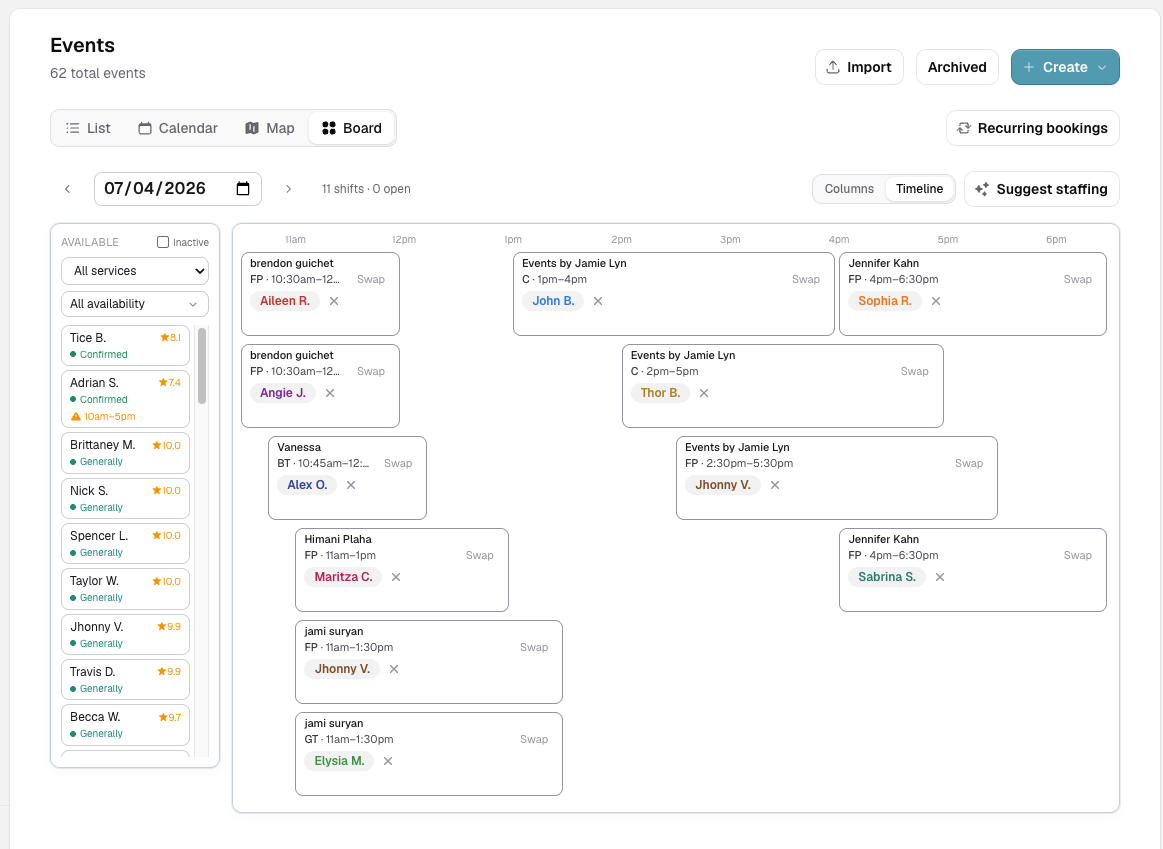Viewport: 1163px width, 849px height.
Task: Open the Map view tab
Action: (x=270, y=128)
